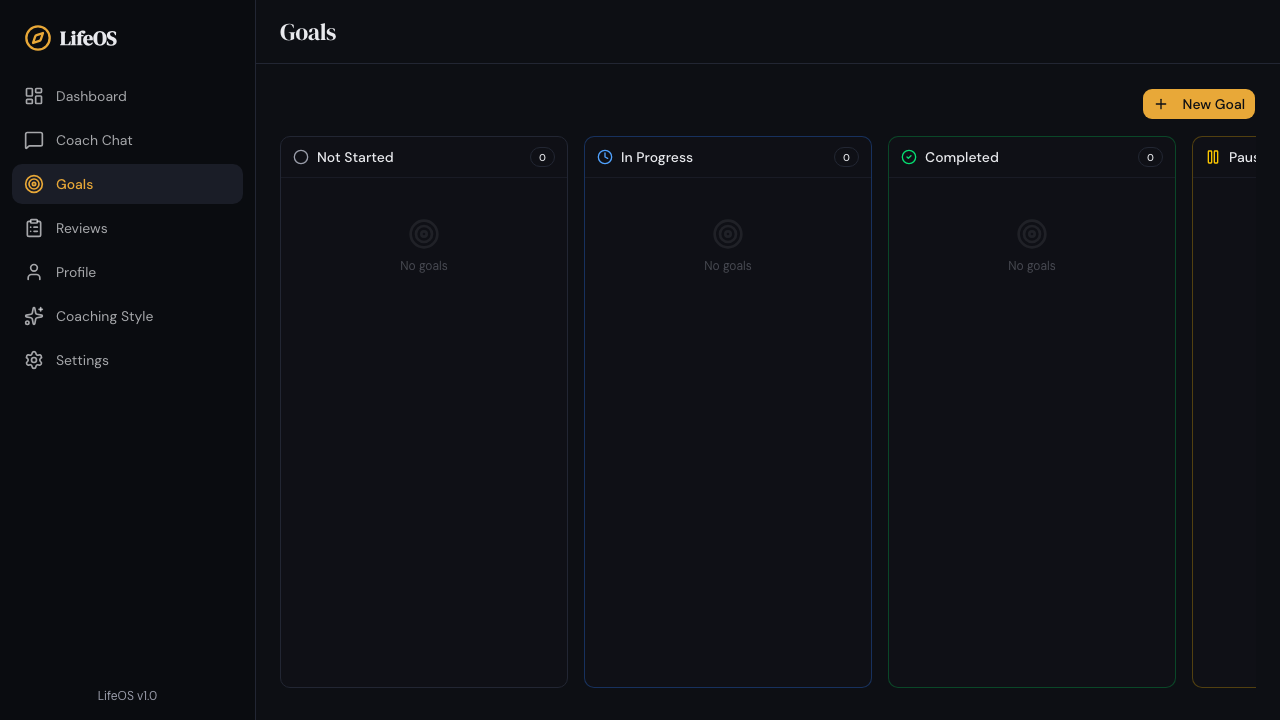This screenshot has width=1280, height=720.
Task: Open the Dashboard page
Action: 127,96
